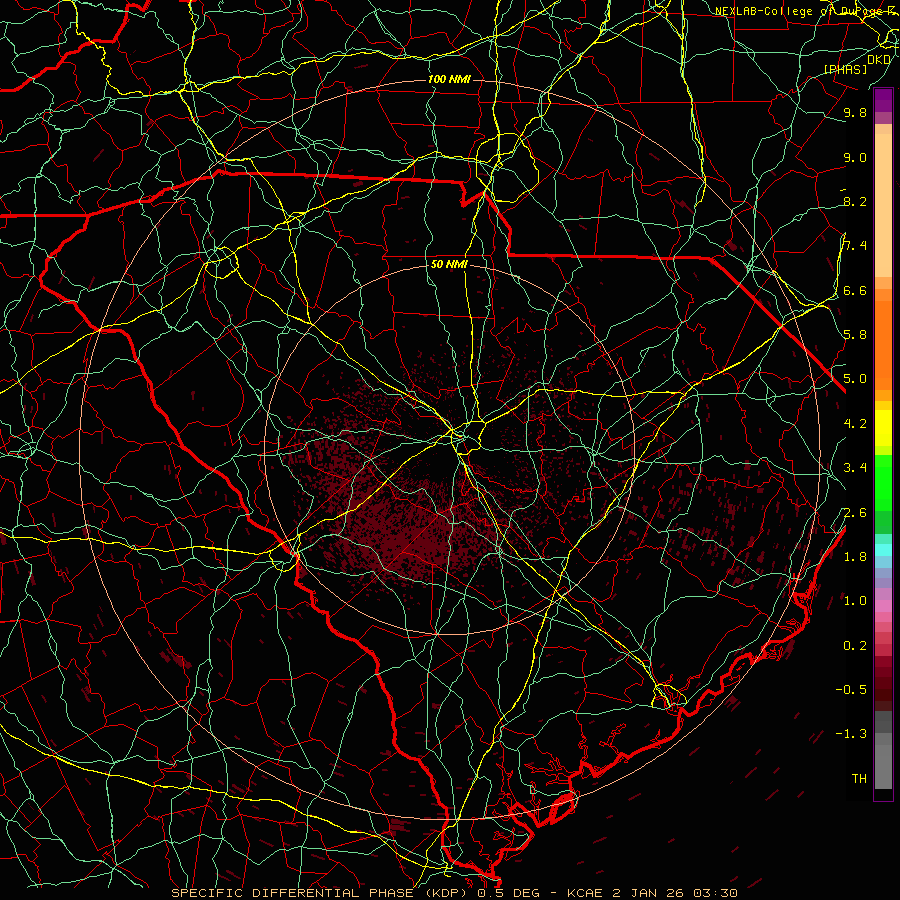Image resolution: width=900 pixels, height=900 pixels.
Task: Click the dark maroon segment of the color bar
Action: 883,683
